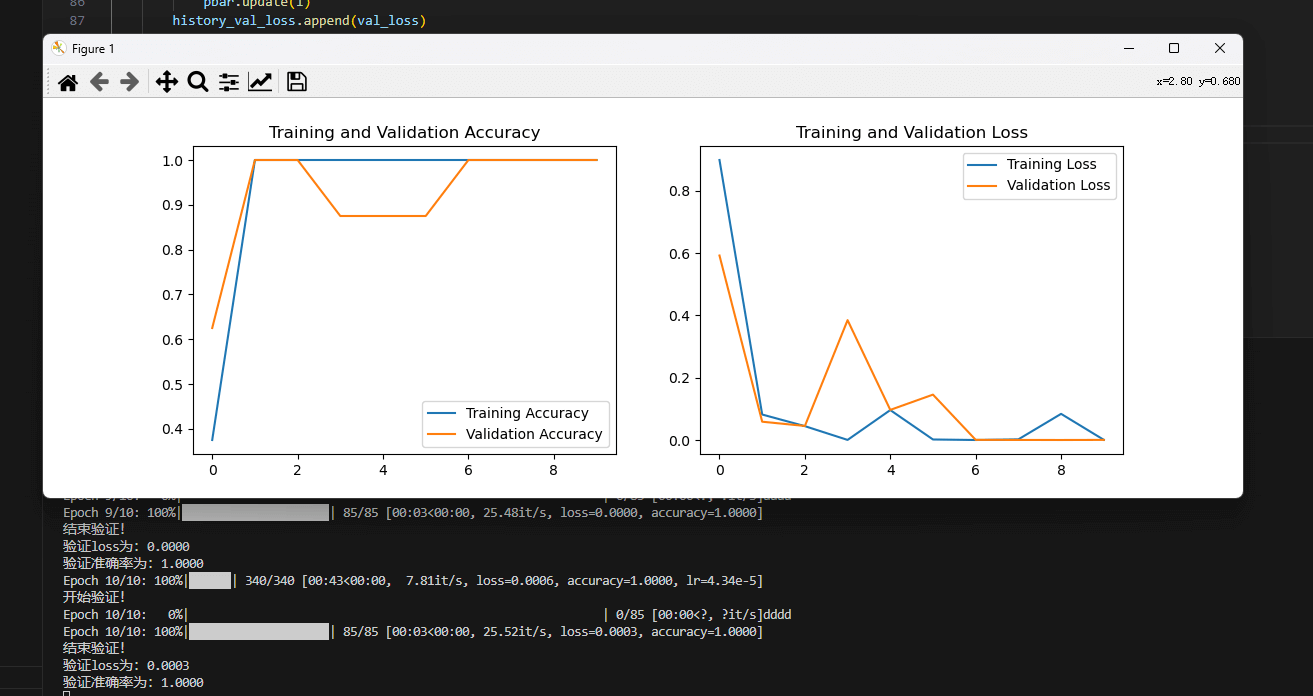
Task: Minimize the Figure 1 window
Action: pyautogui.click(x=1128, y=48)
